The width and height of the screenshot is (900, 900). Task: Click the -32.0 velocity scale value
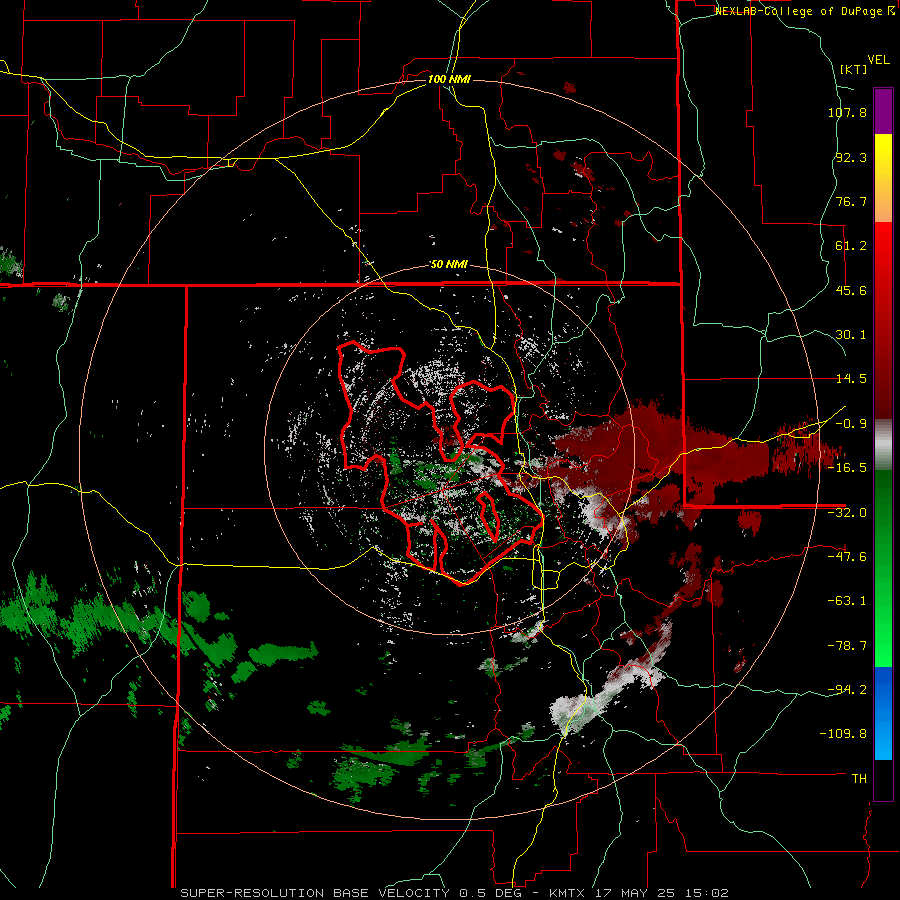coord(847,513)
